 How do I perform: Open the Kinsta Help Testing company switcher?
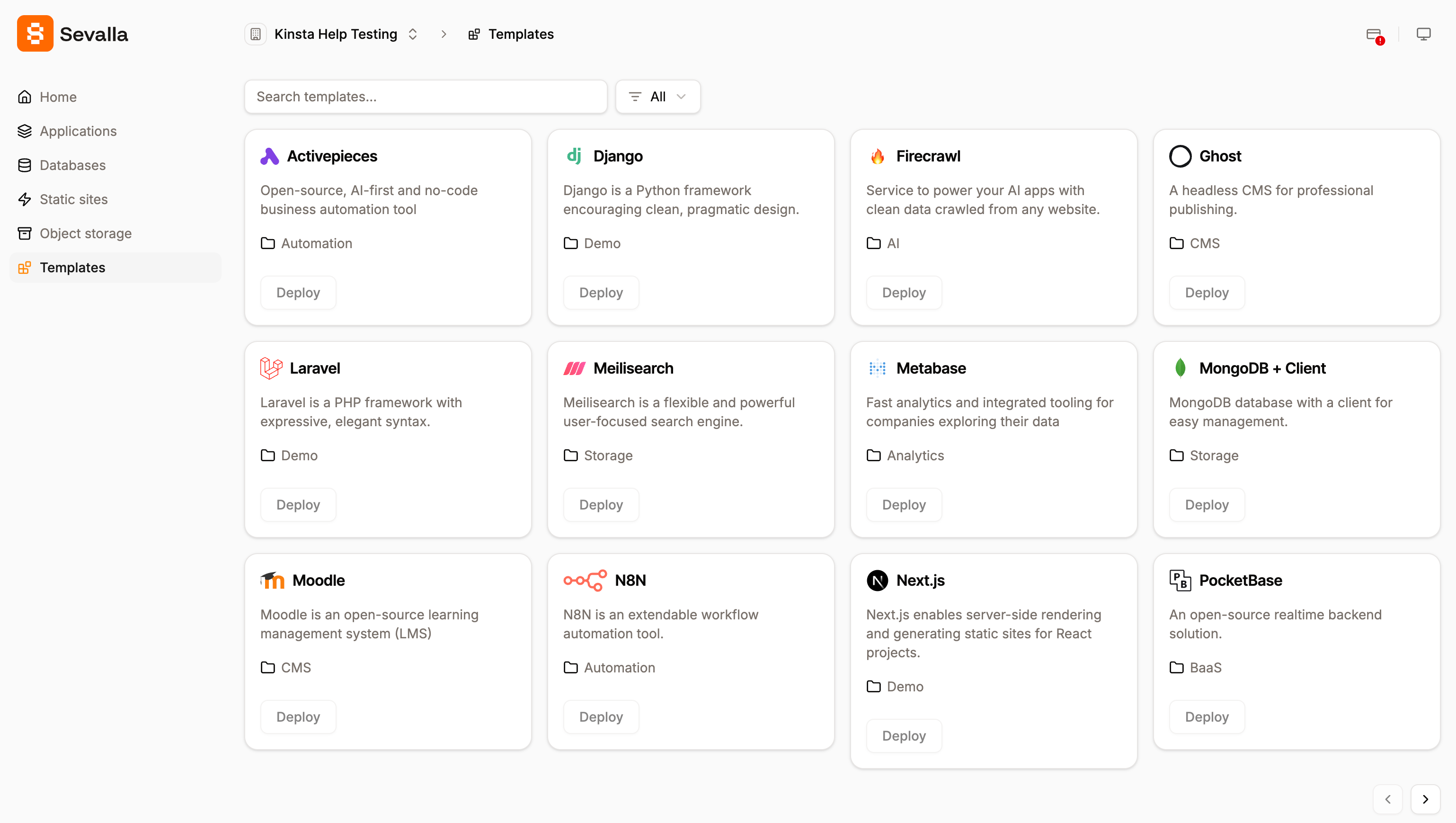tap(336, 34)
